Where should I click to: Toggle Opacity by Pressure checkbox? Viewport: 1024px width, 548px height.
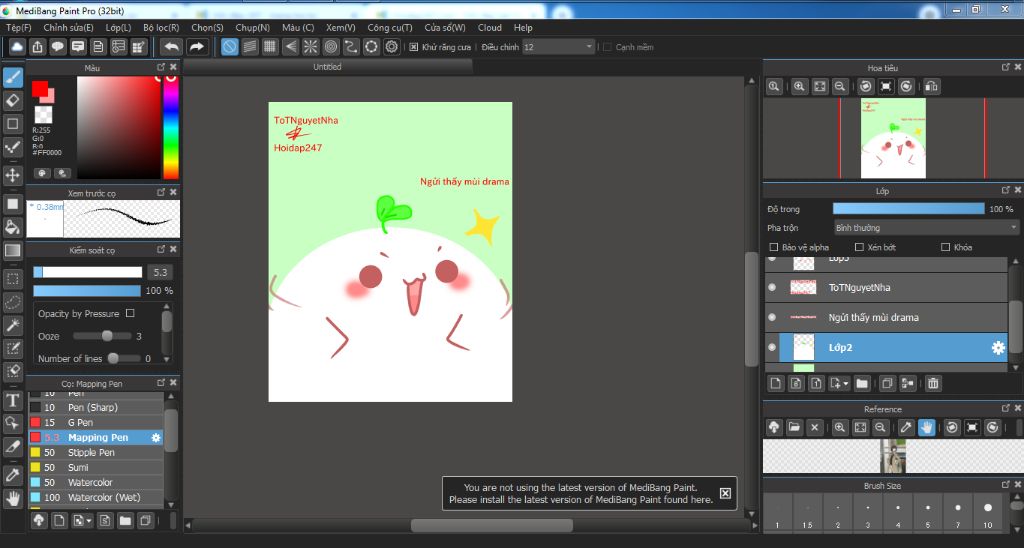coord(130,314)
